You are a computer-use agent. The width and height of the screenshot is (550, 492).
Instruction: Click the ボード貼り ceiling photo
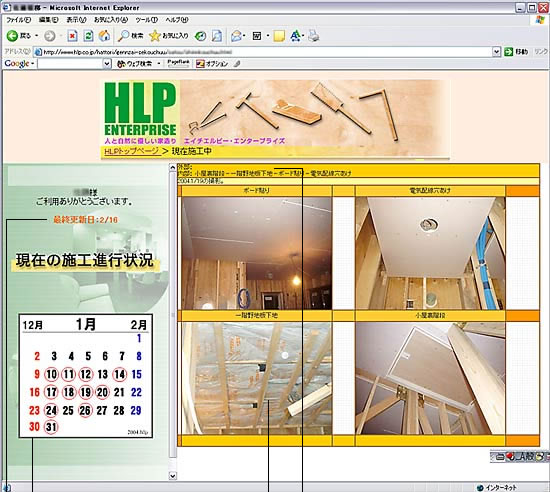click(257, 253)
